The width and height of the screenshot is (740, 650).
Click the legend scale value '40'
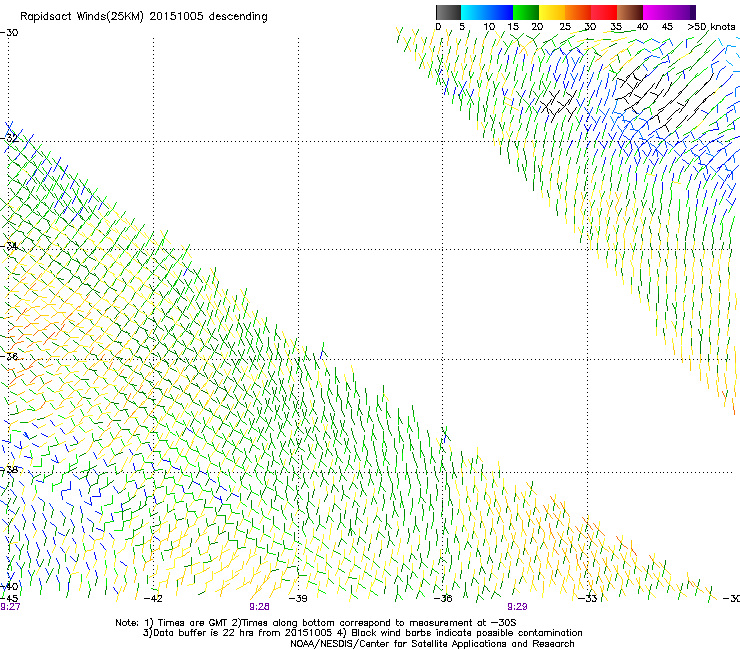click(642, 26)
